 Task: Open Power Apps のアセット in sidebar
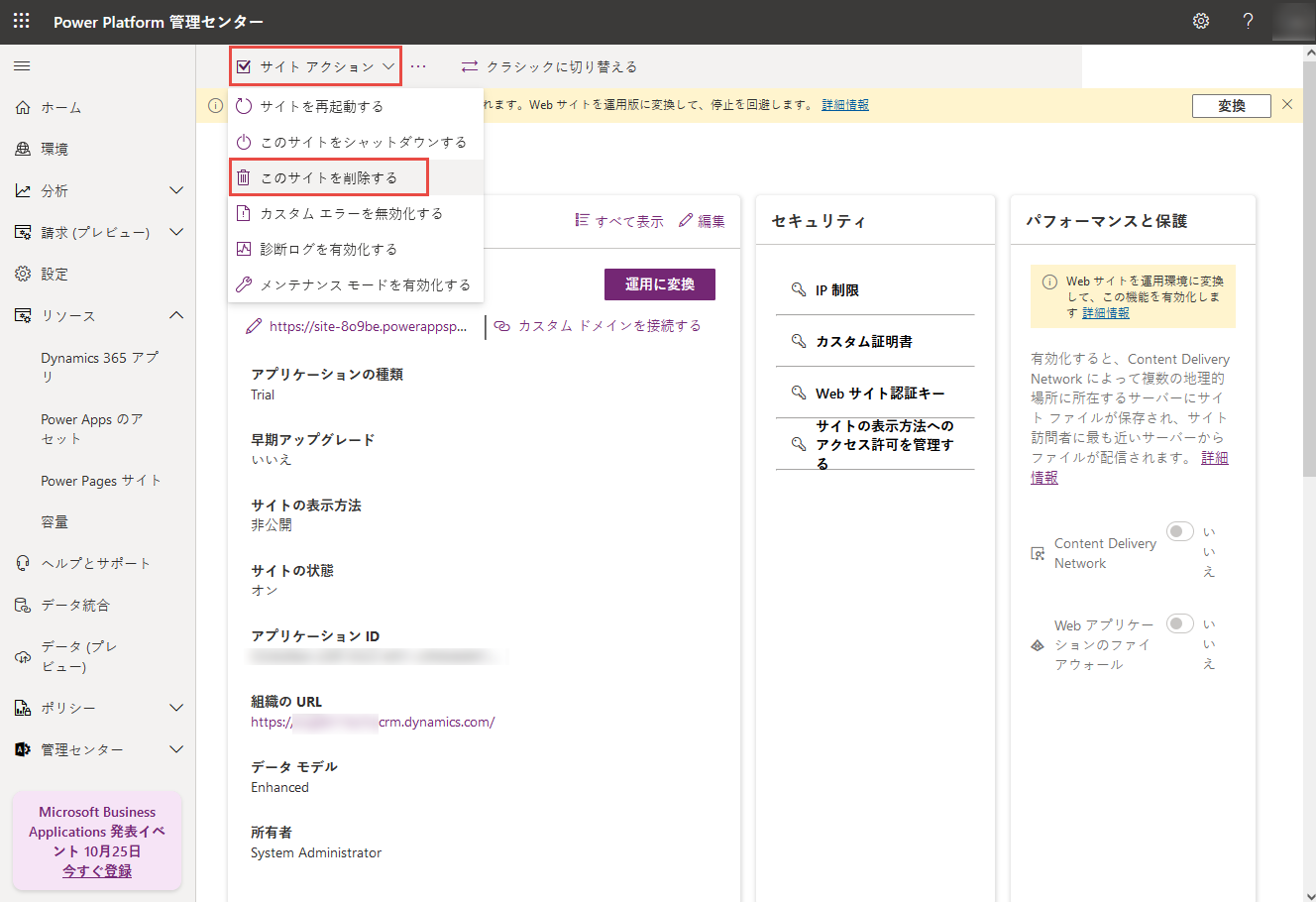pyautogui.click(x=92, y=428)
